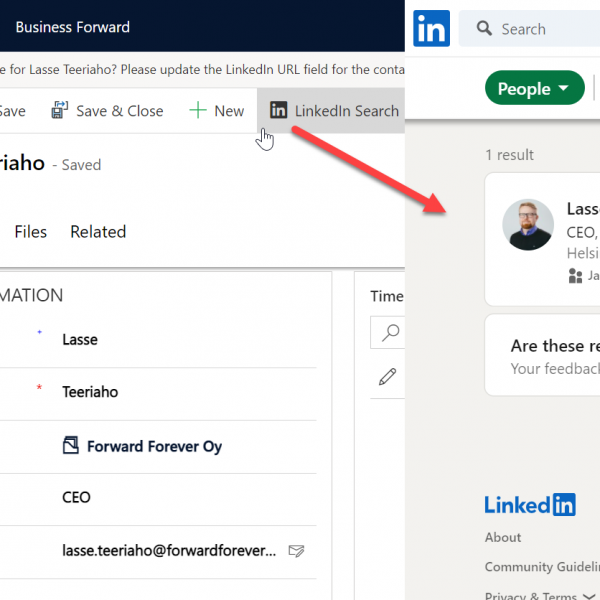
Task: Expand Privacy & Terms footer menu
Action: (x=539, y=595)
